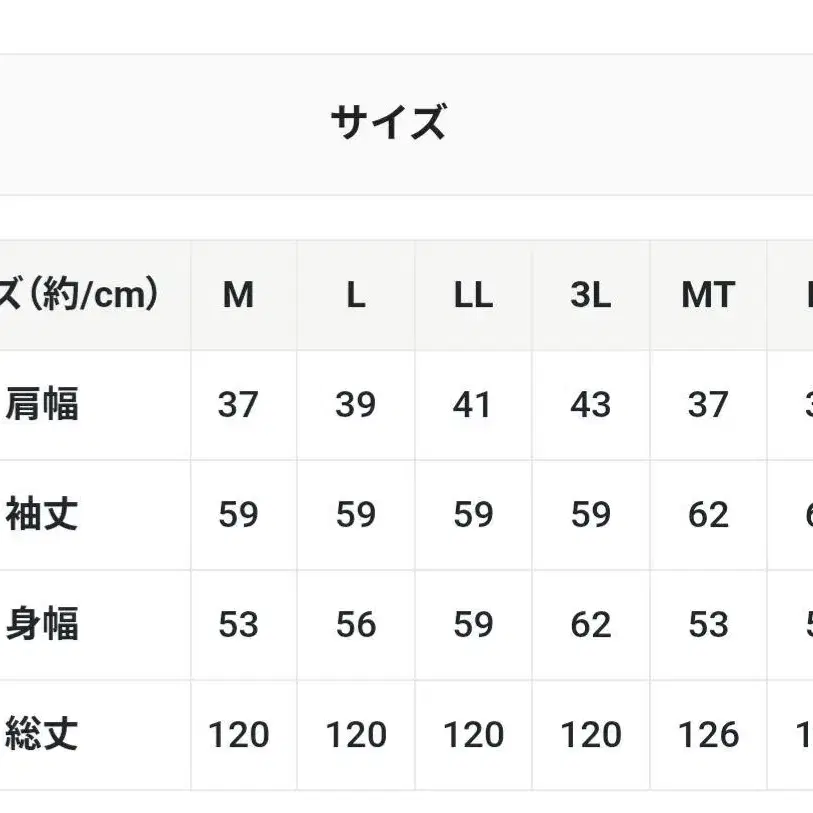Select the 3L size column header
This screenshot has height=813, width=813.
point(590,295)
